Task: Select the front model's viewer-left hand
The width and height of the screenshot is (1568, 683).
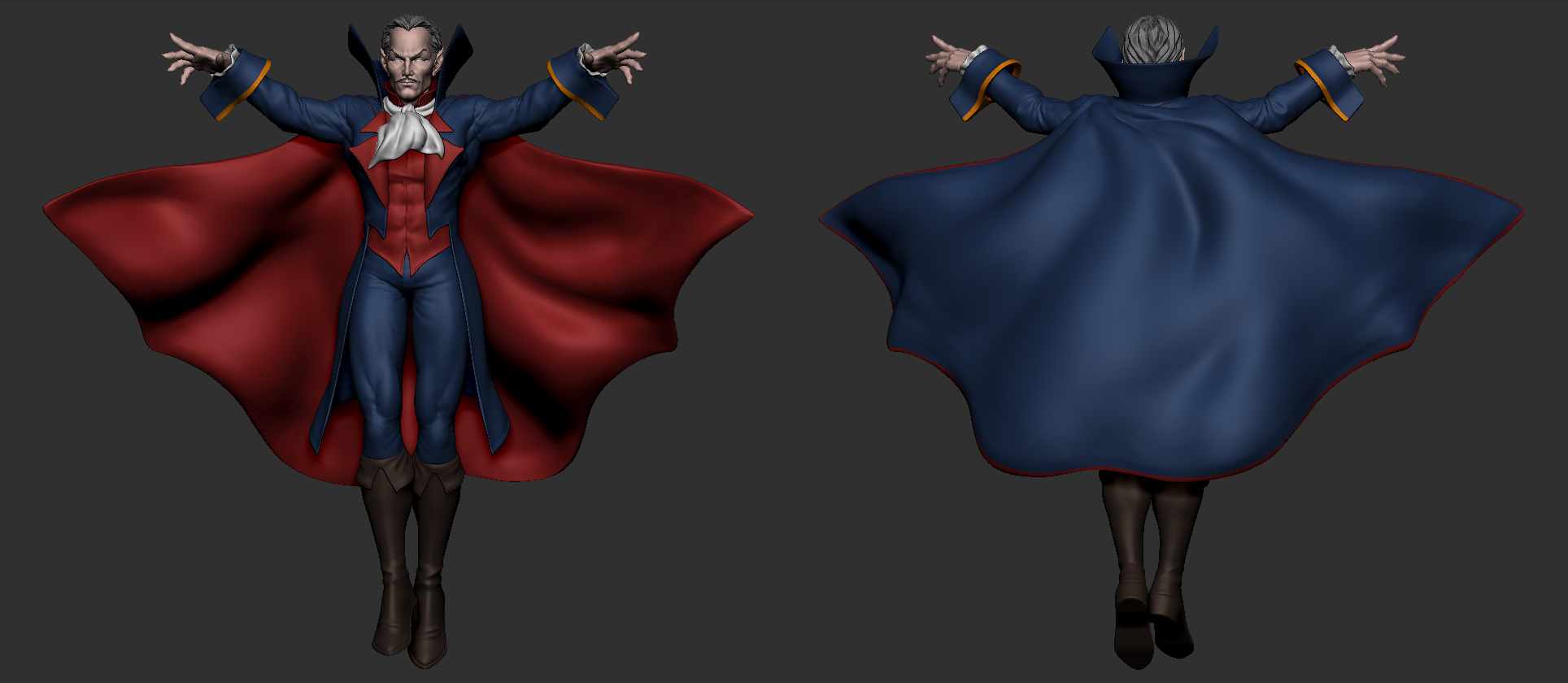Action: click(194, 57)
